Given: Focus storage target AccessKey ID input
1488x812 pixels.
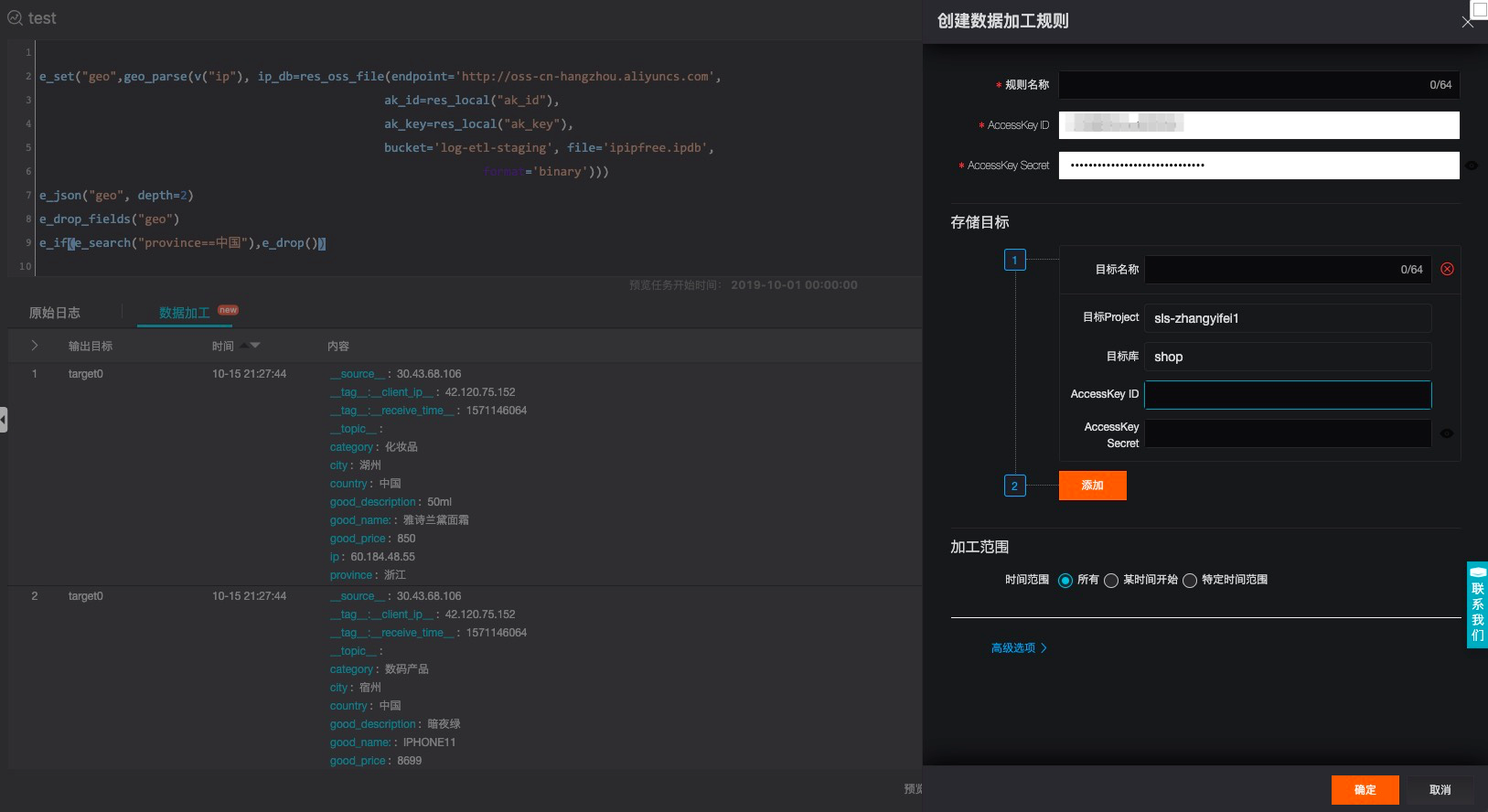Looking at the screenshot, I should click(1288, 395).
